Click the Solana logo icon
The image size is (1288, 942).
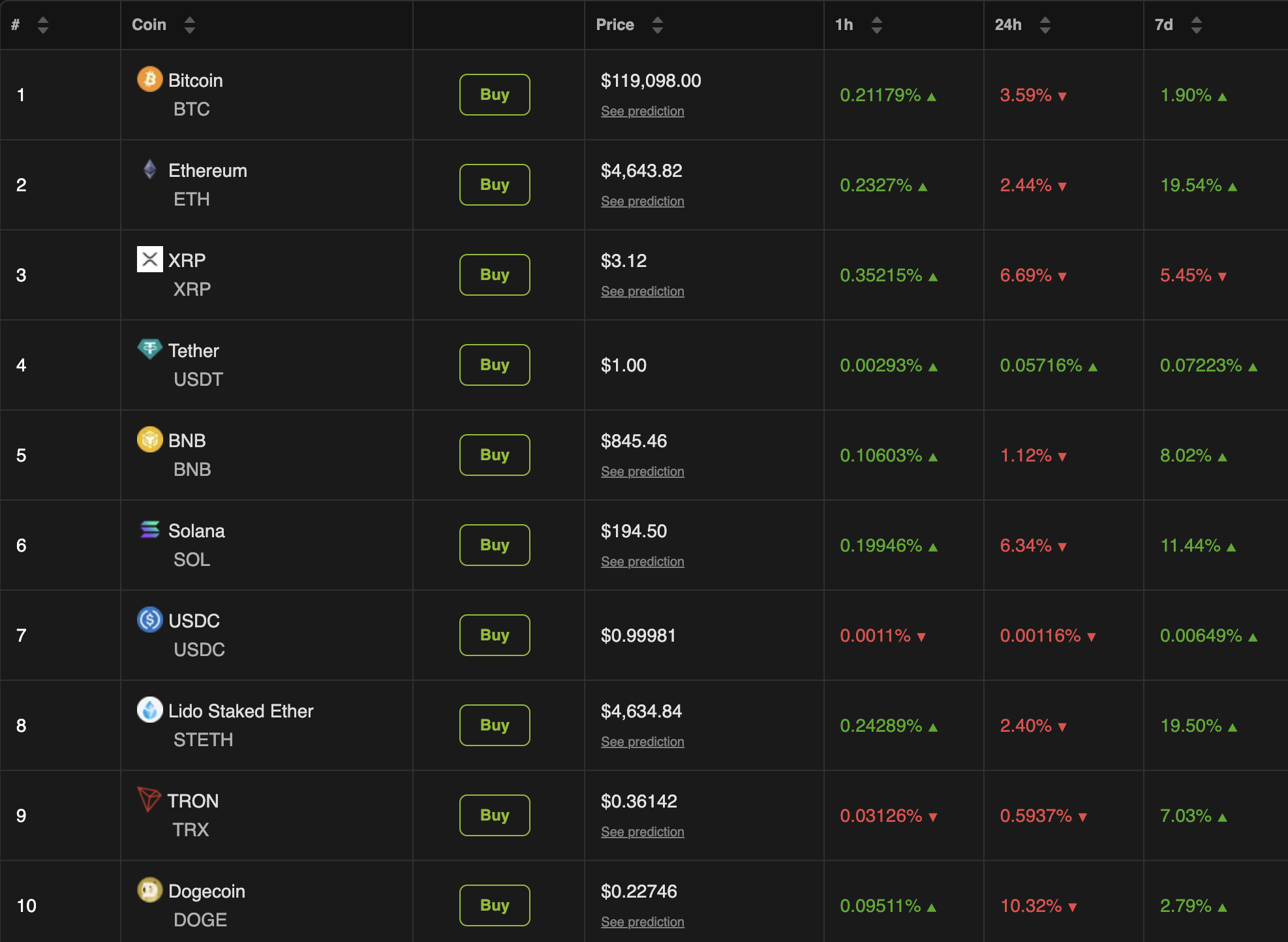pyautogui.click(x=149, y=529)
